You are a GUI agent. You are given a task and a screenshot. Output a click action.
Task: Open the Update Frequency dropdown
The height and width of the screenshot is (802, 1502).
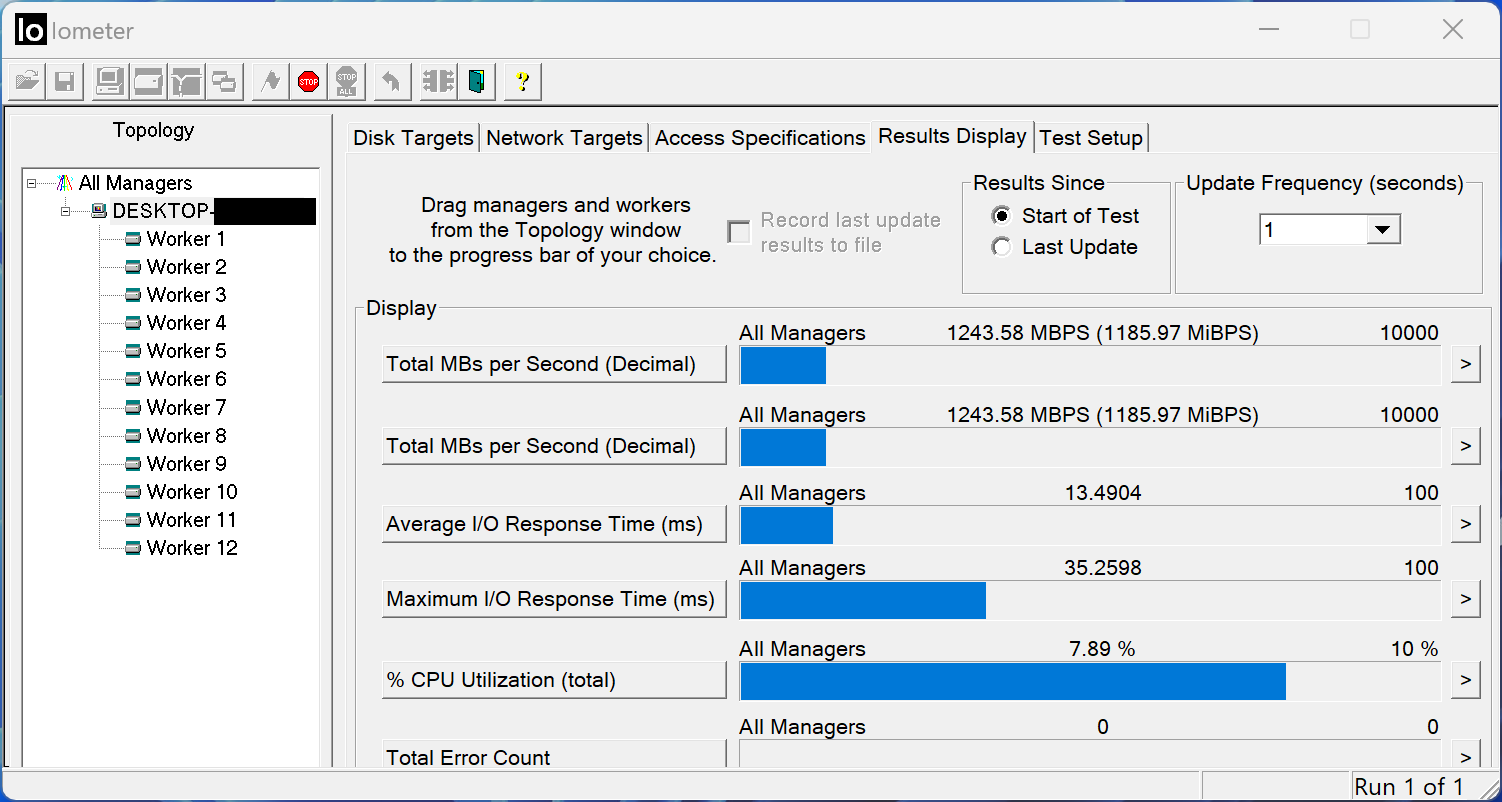[x=1382, y=230]
